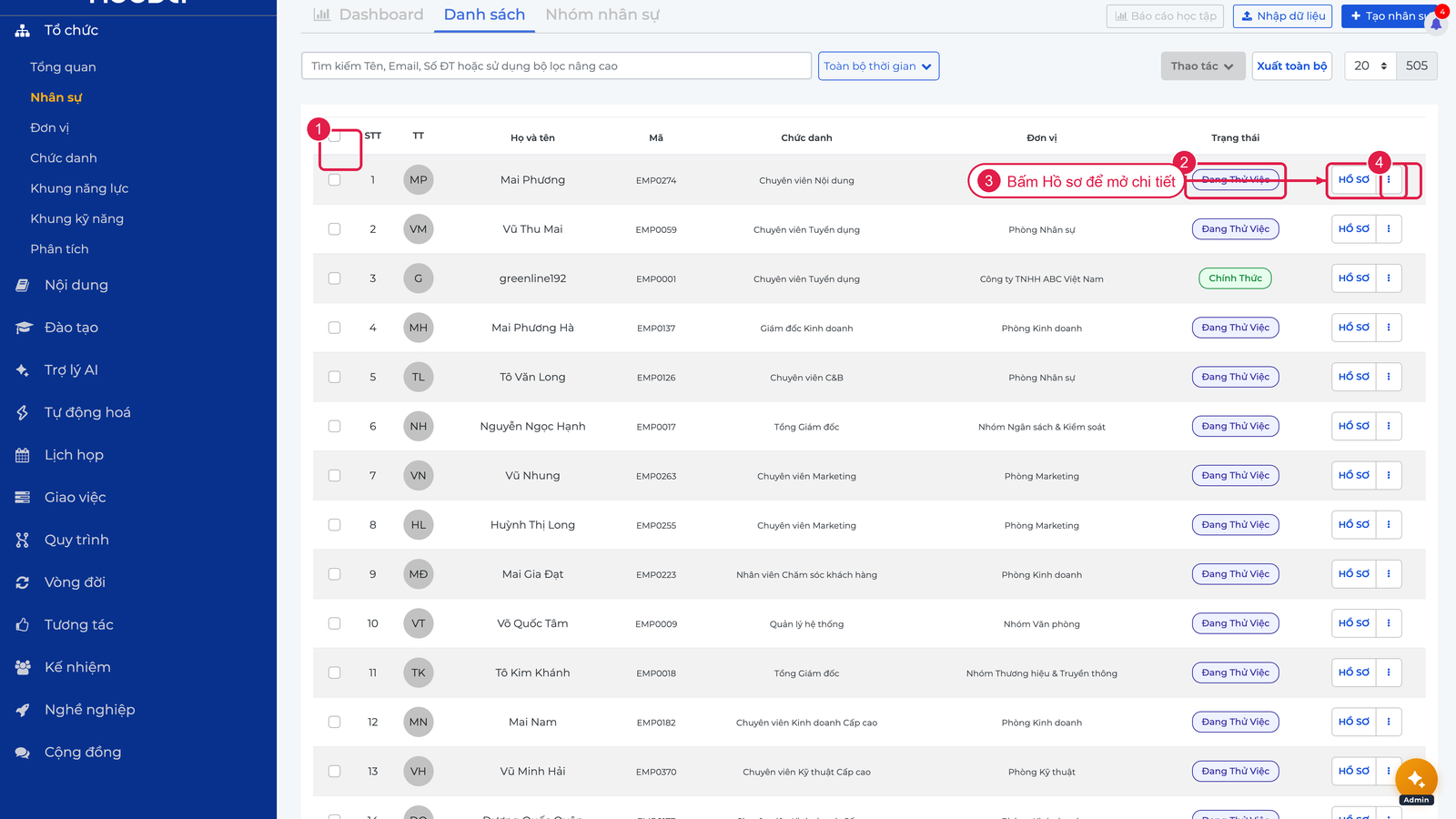
Task: Open the floating AI assistant Admin button
Action: [x=1416, y=780]
